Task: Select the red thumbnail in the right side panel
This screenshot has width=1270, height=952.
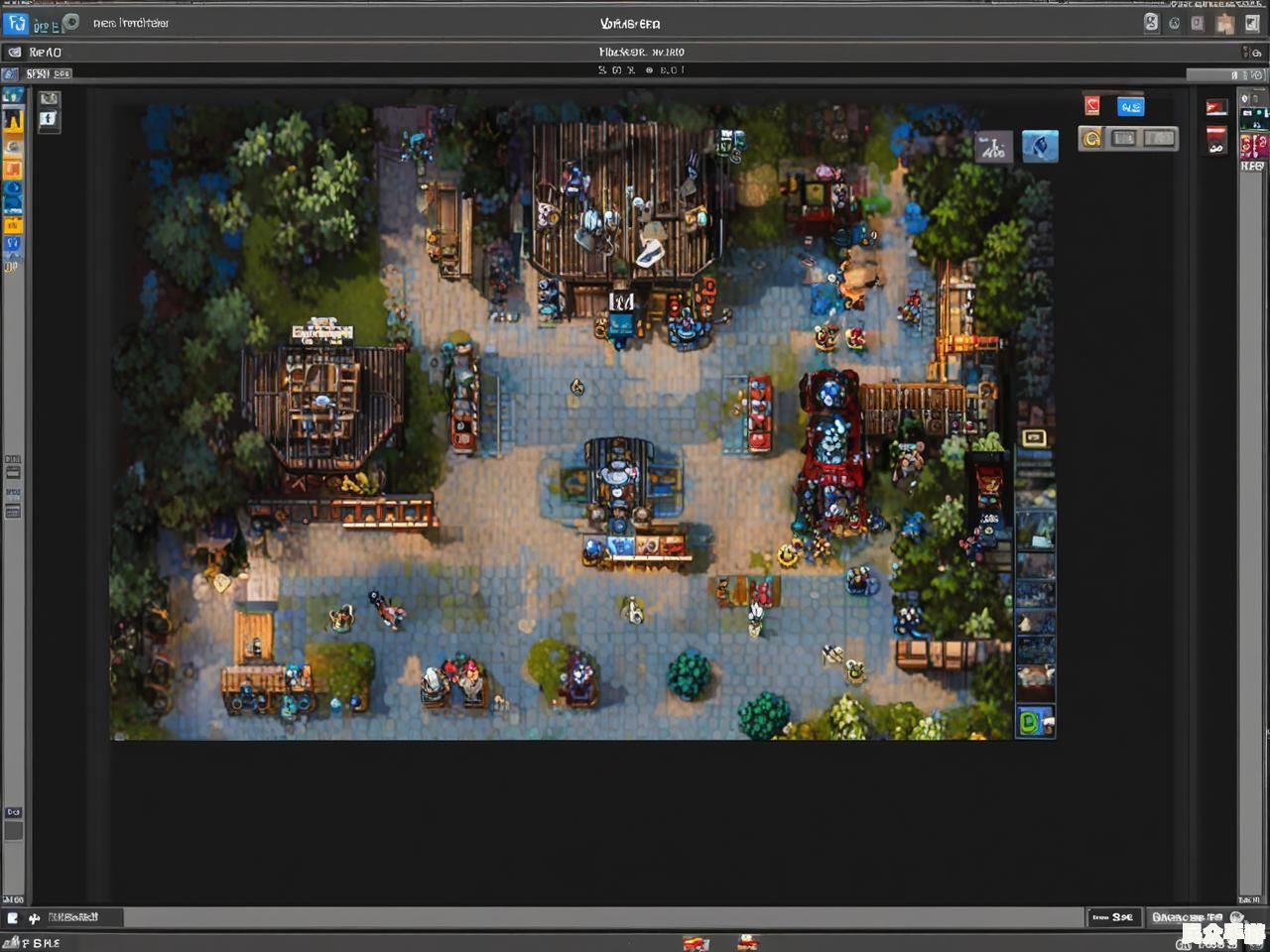Action: pyautogui.click(x=1216, y=107)
